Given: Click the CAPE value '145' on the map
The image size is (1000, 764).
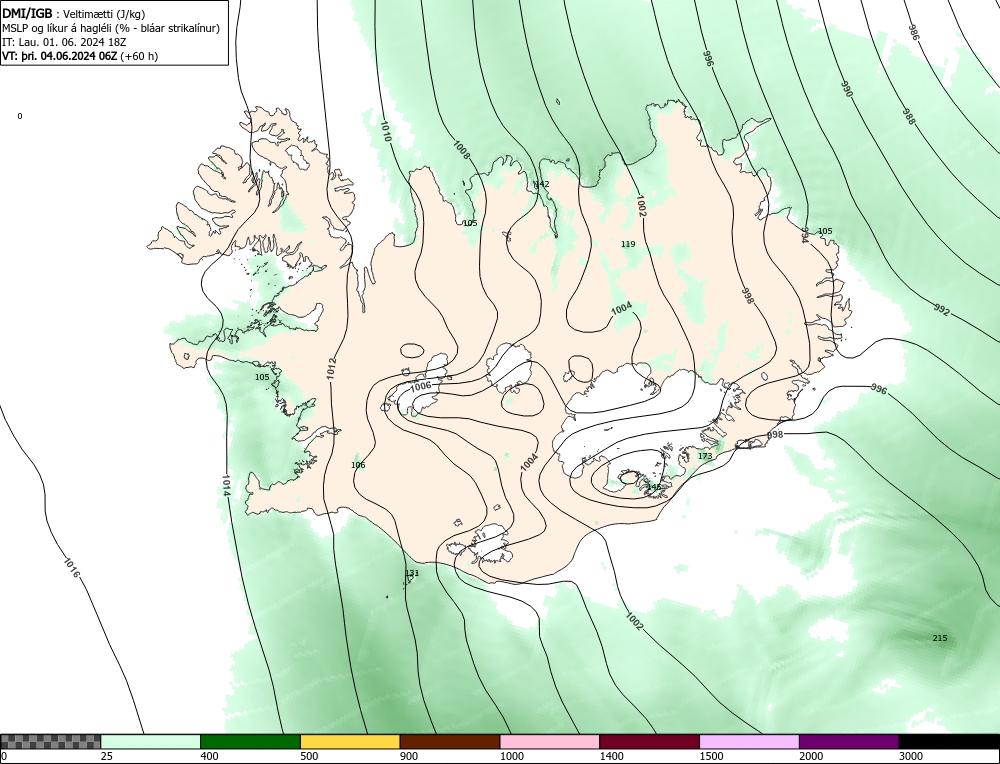Looking at the screenshot, I should (654, 487).
